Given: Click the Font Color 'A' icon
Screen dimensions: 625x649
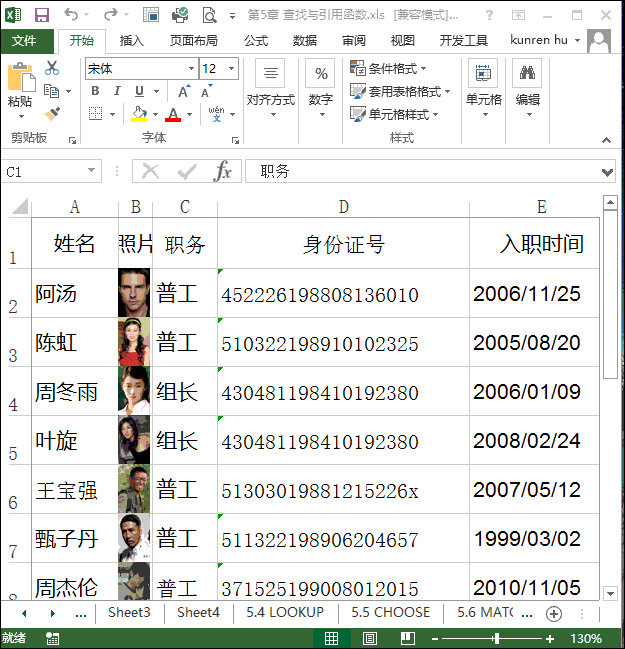Looking at the screenshot, I should [x=174, y=114].
